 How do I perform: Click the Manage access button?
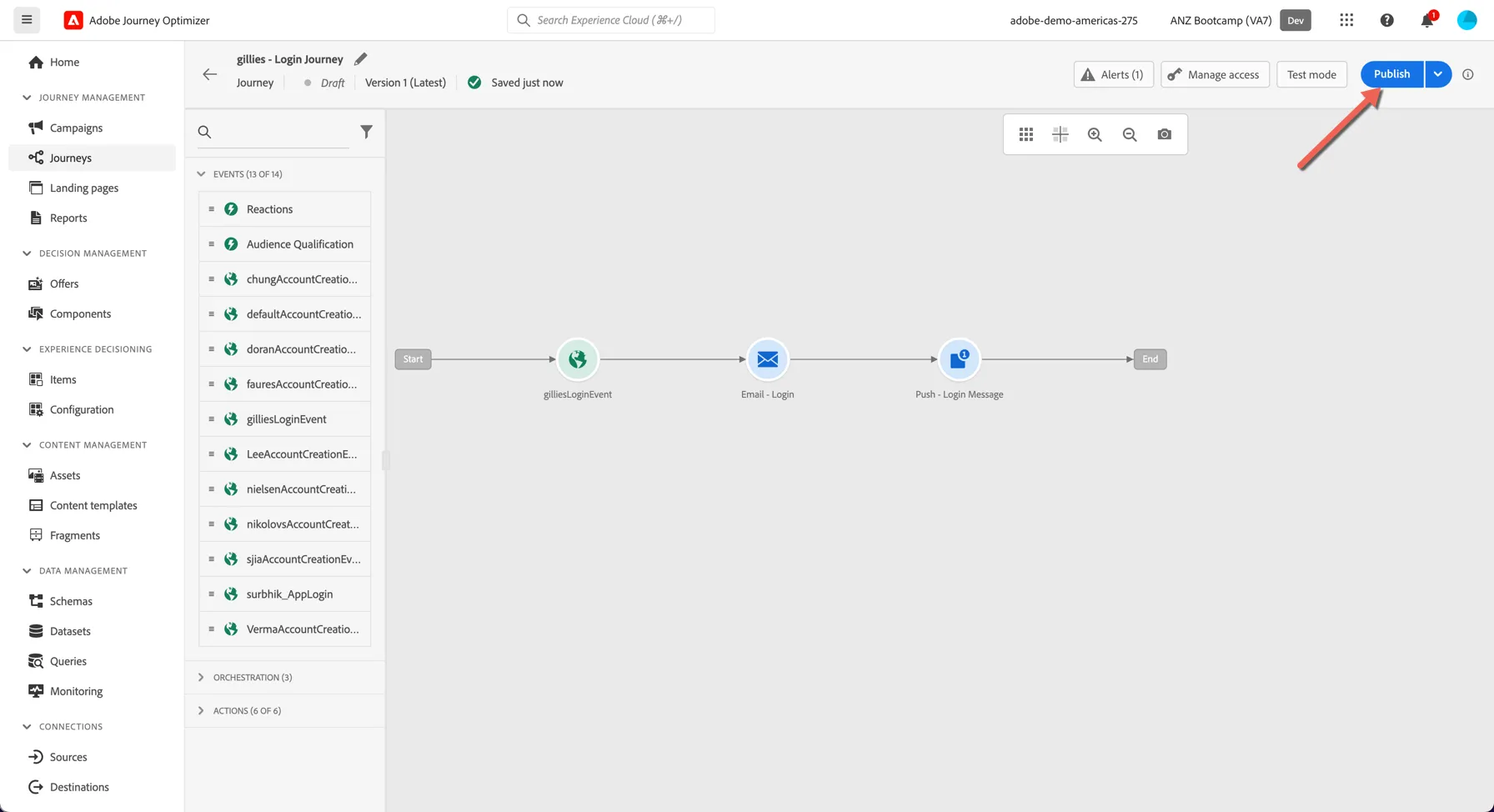click(1215, 74)
